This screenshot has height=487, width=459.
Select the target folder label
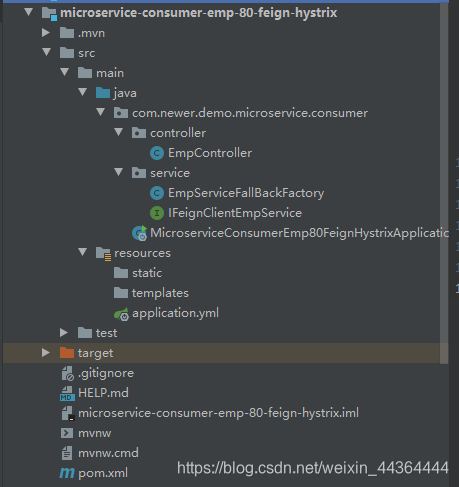95,353
